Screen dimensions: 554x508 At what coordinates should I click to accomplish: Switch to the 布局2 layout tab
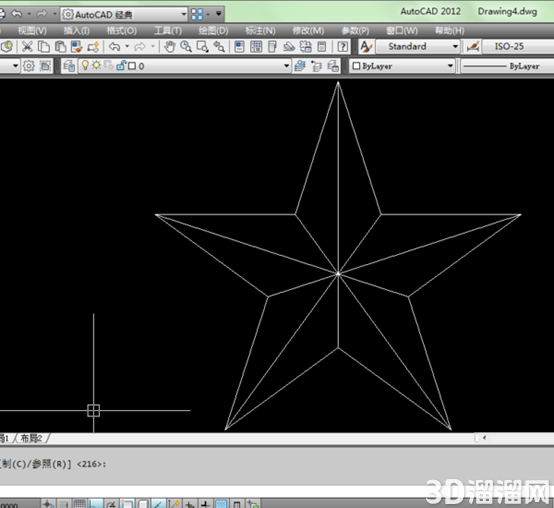(31, 438)
